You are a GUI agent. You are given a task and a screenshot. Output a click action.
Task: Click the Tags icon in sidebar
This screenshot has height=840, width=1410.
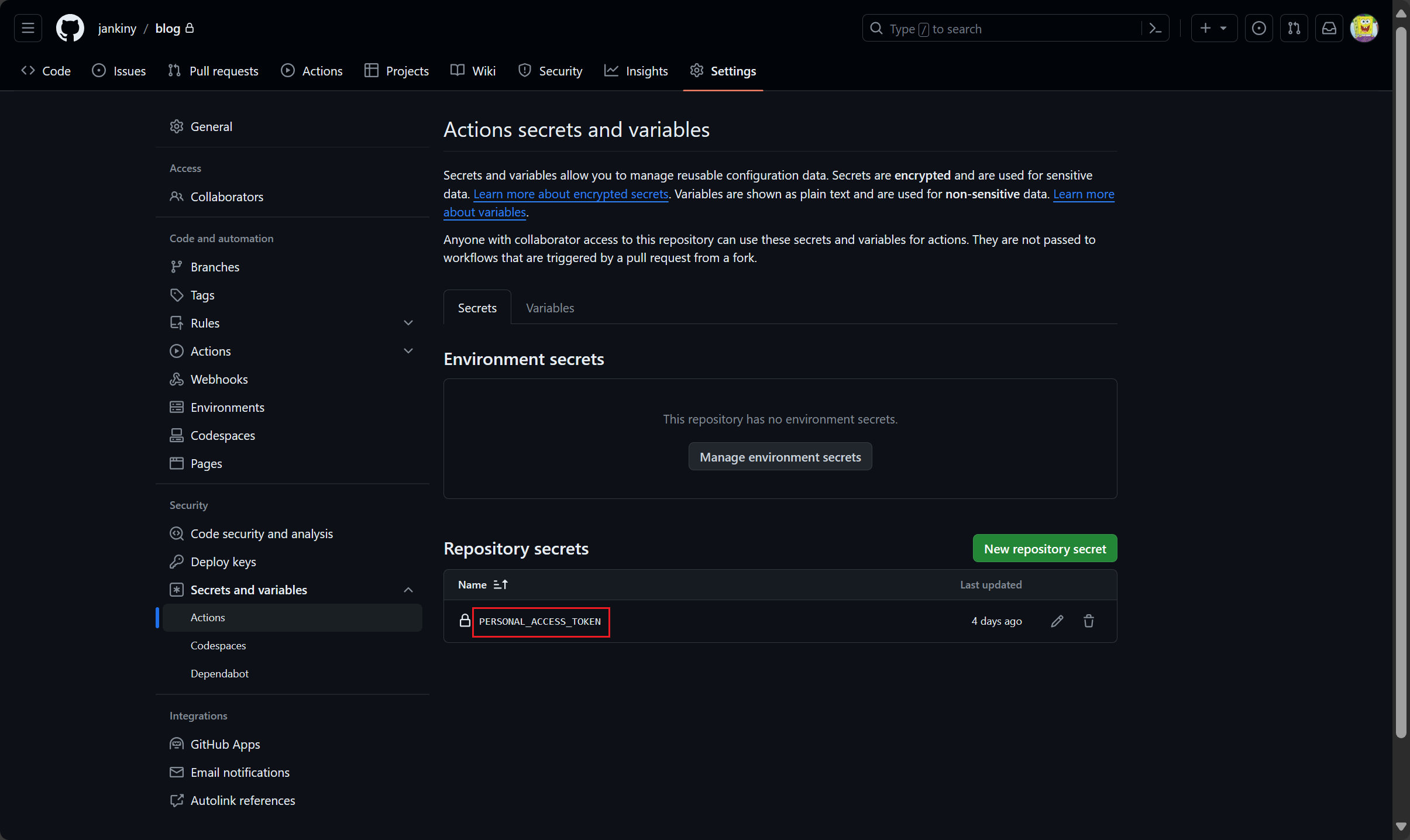click(177, 295)
